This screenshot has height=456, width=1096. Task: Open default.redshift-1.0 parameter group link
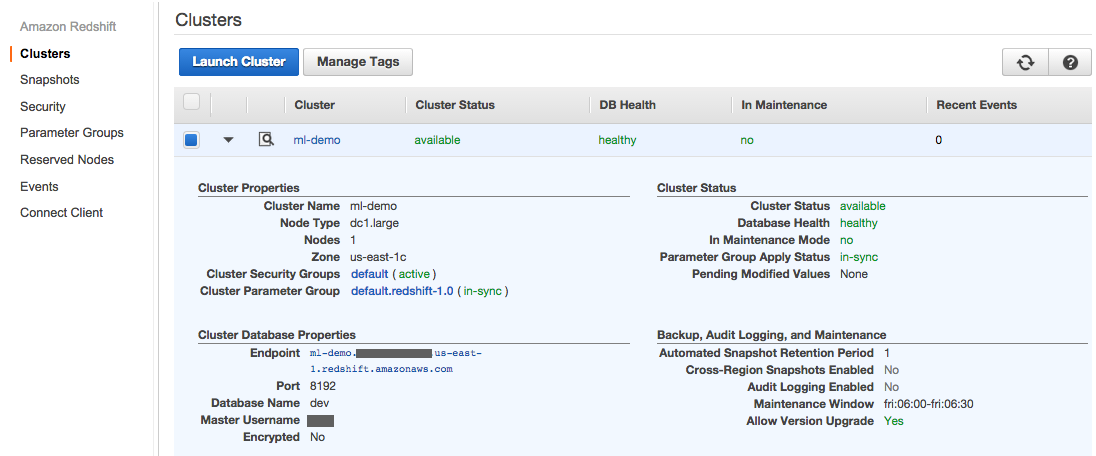tap(402, 291)
